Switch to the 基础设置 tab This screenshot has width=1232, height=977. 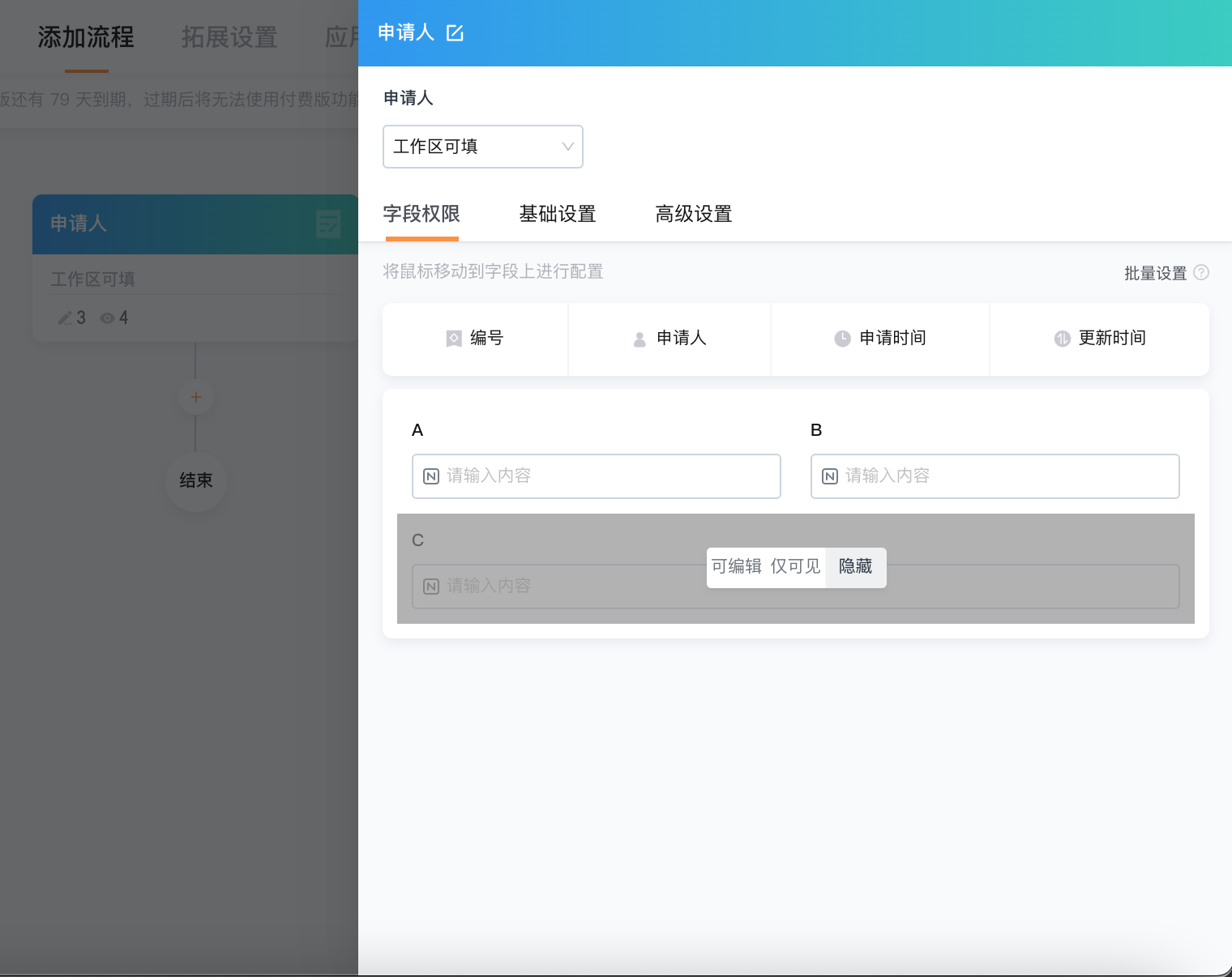[x=558, y=214]
